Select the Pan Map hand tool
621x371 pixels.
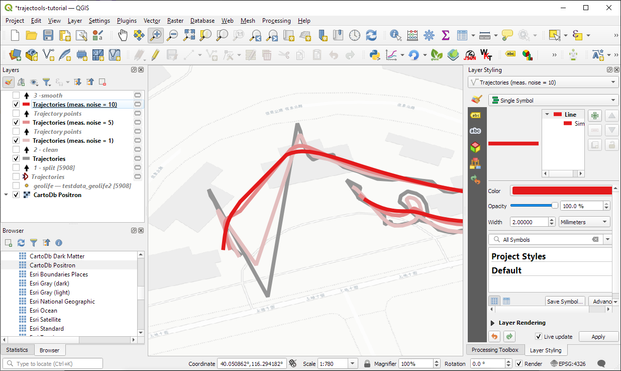click(x=123, y=35)
